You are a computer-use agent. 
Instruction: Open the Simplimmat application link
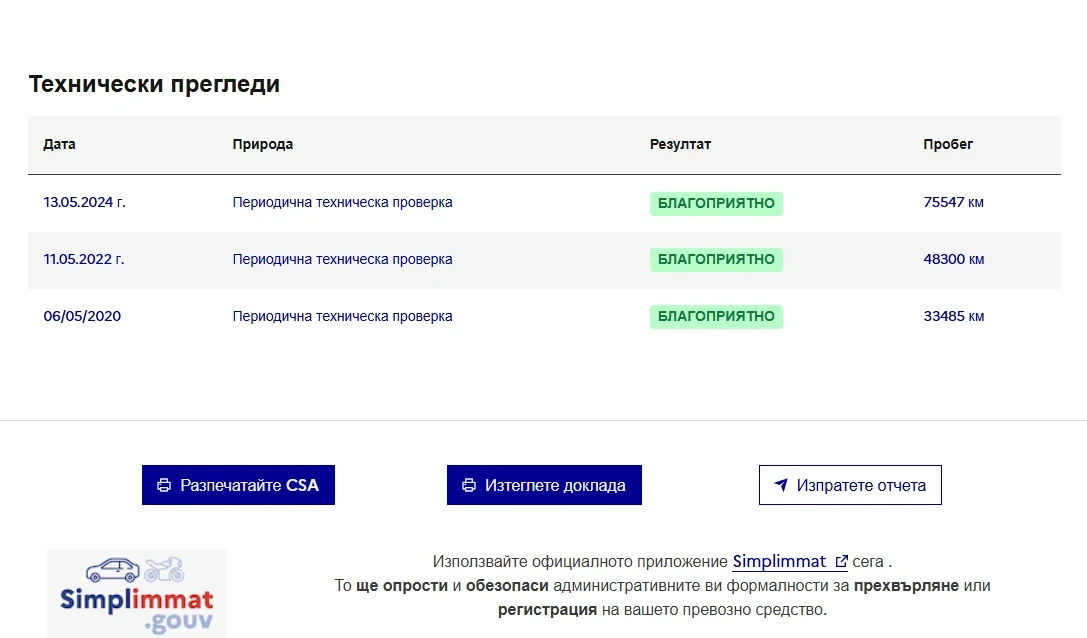[x=780, y=561]
